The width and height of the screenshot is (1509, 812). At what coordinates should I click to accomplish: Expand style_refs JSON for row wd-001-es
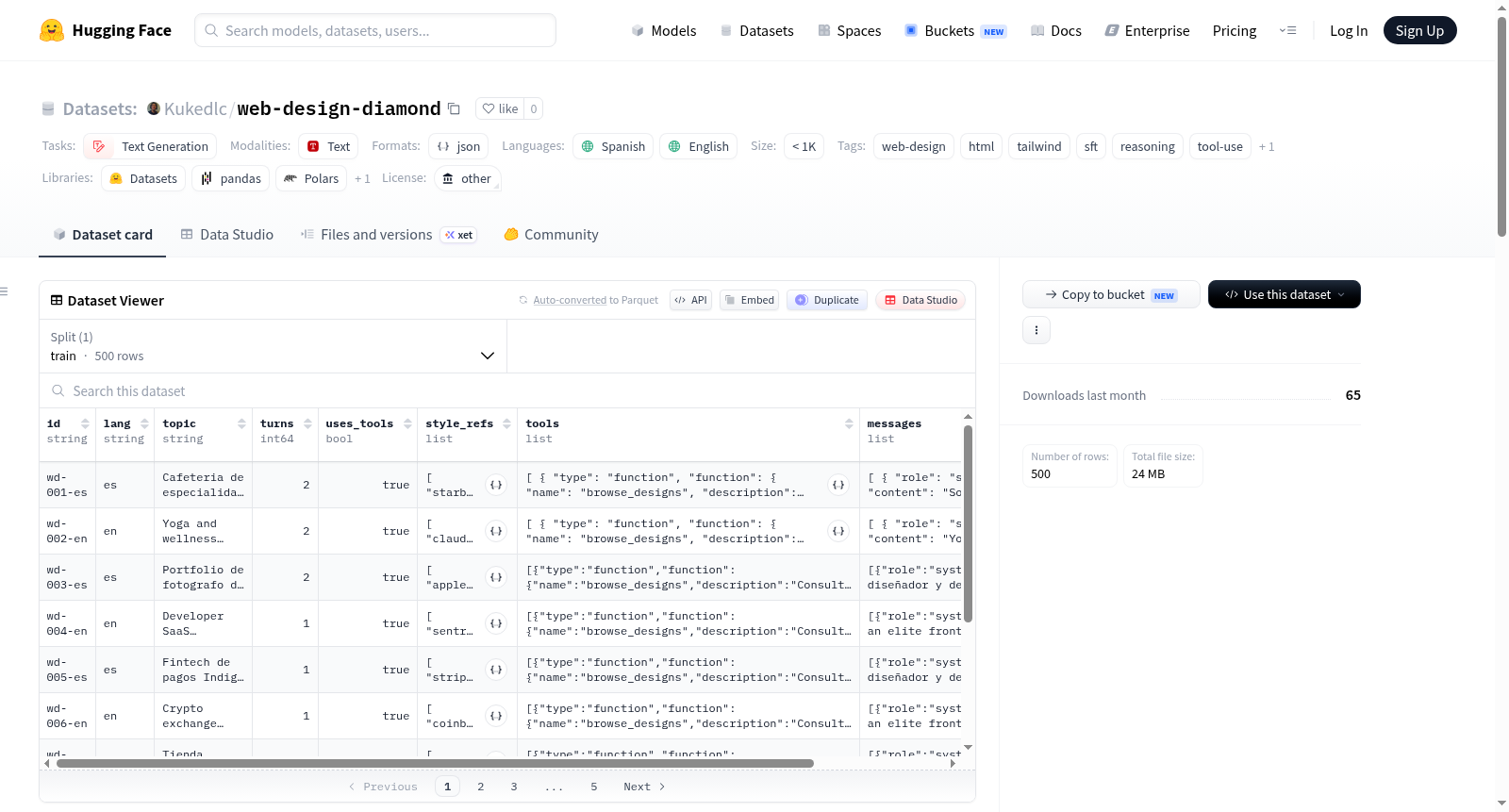tap(496, 485)
